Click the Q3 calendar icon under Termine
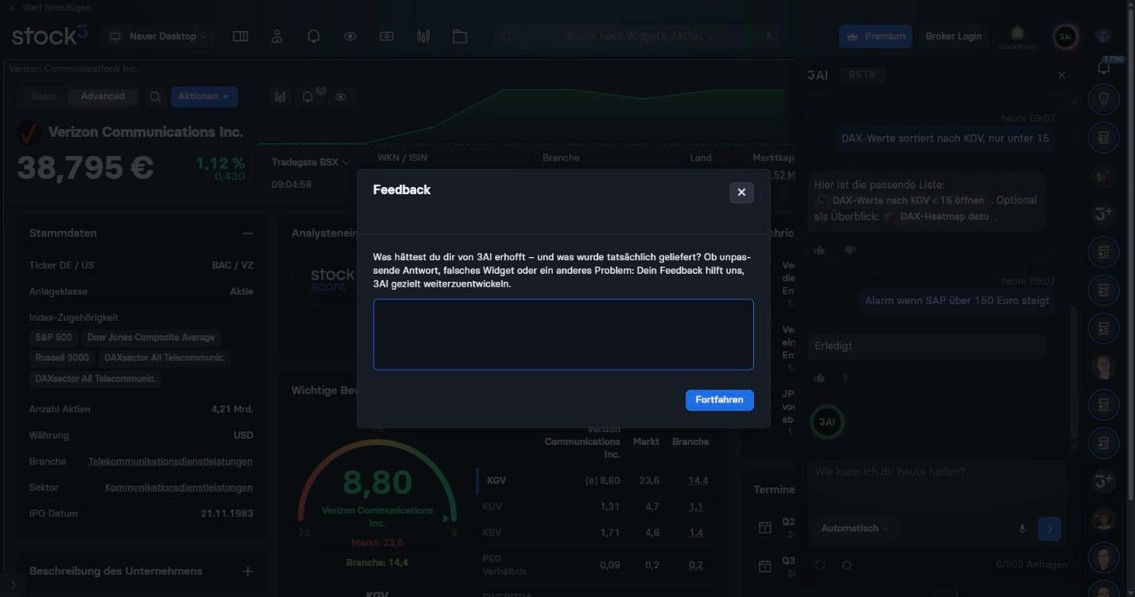Image resolution: width=1135 pixels, height=597 pixels. (765, 567)
